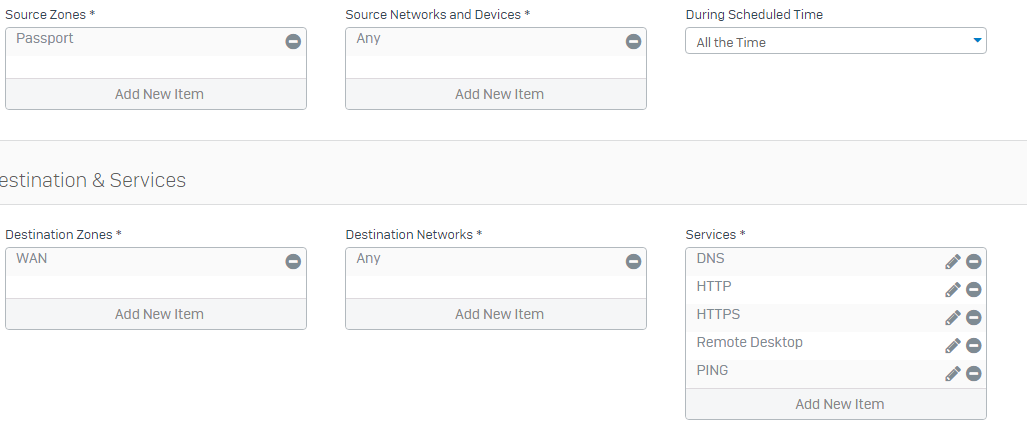The image size is (1027, 448).
Task: Edit the DNS service entry
Action: click(953, 261)
